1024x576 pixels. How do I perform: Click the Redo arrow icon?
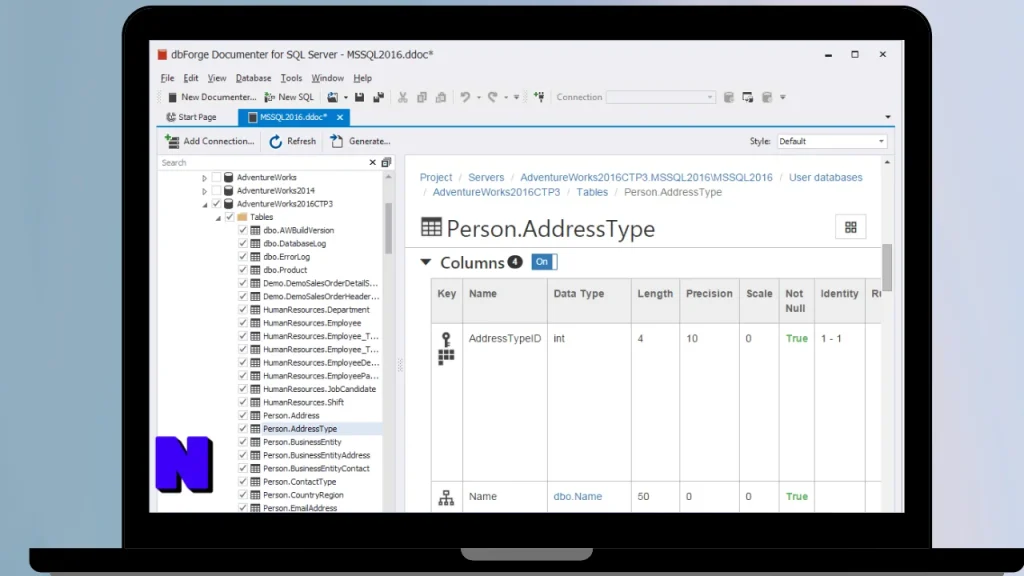pos(492,97)
